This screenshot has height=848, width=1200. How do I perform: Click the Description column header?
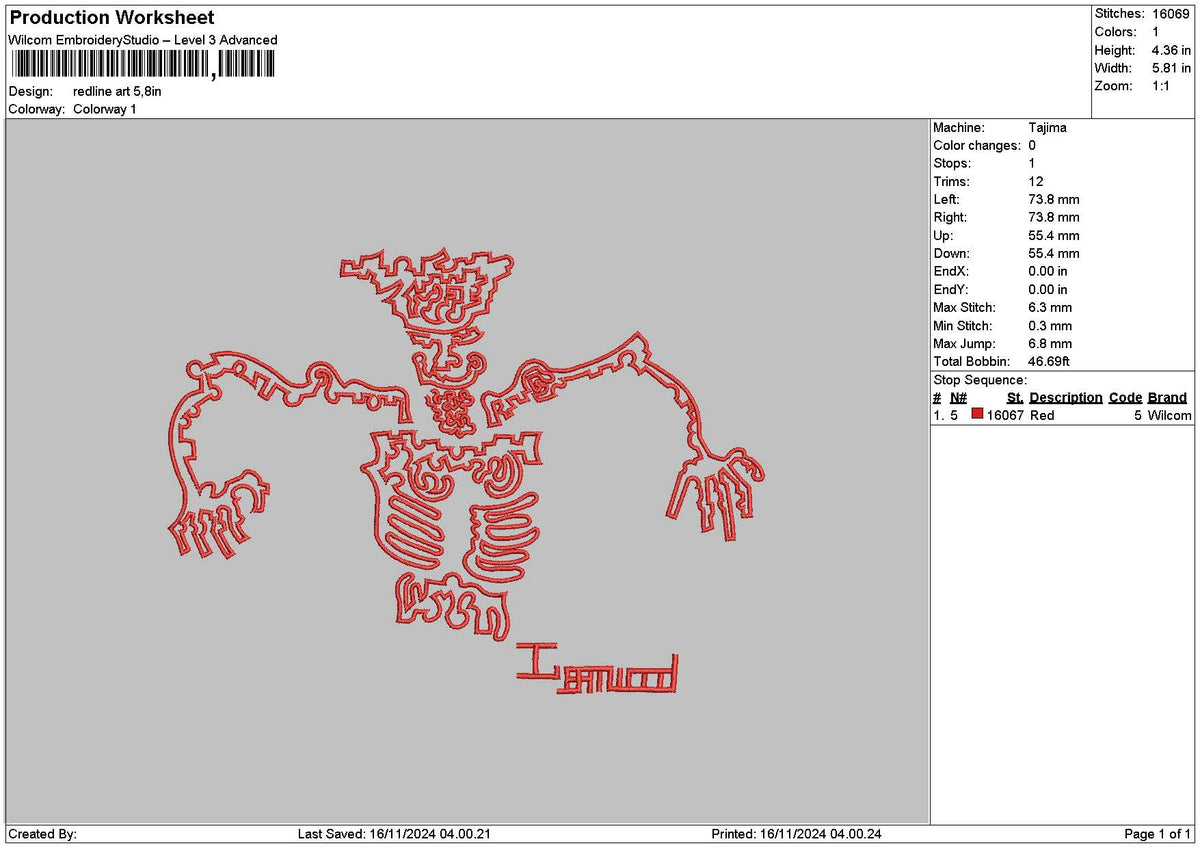point(1066,398)
